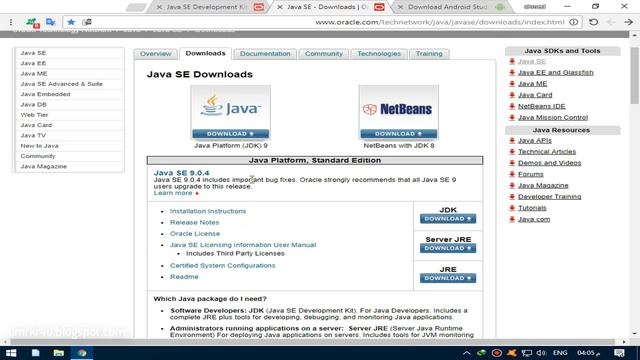Open the Documentation tab
Image resolution: width=640 pixels, height=360 pixels.
(265, 53)
